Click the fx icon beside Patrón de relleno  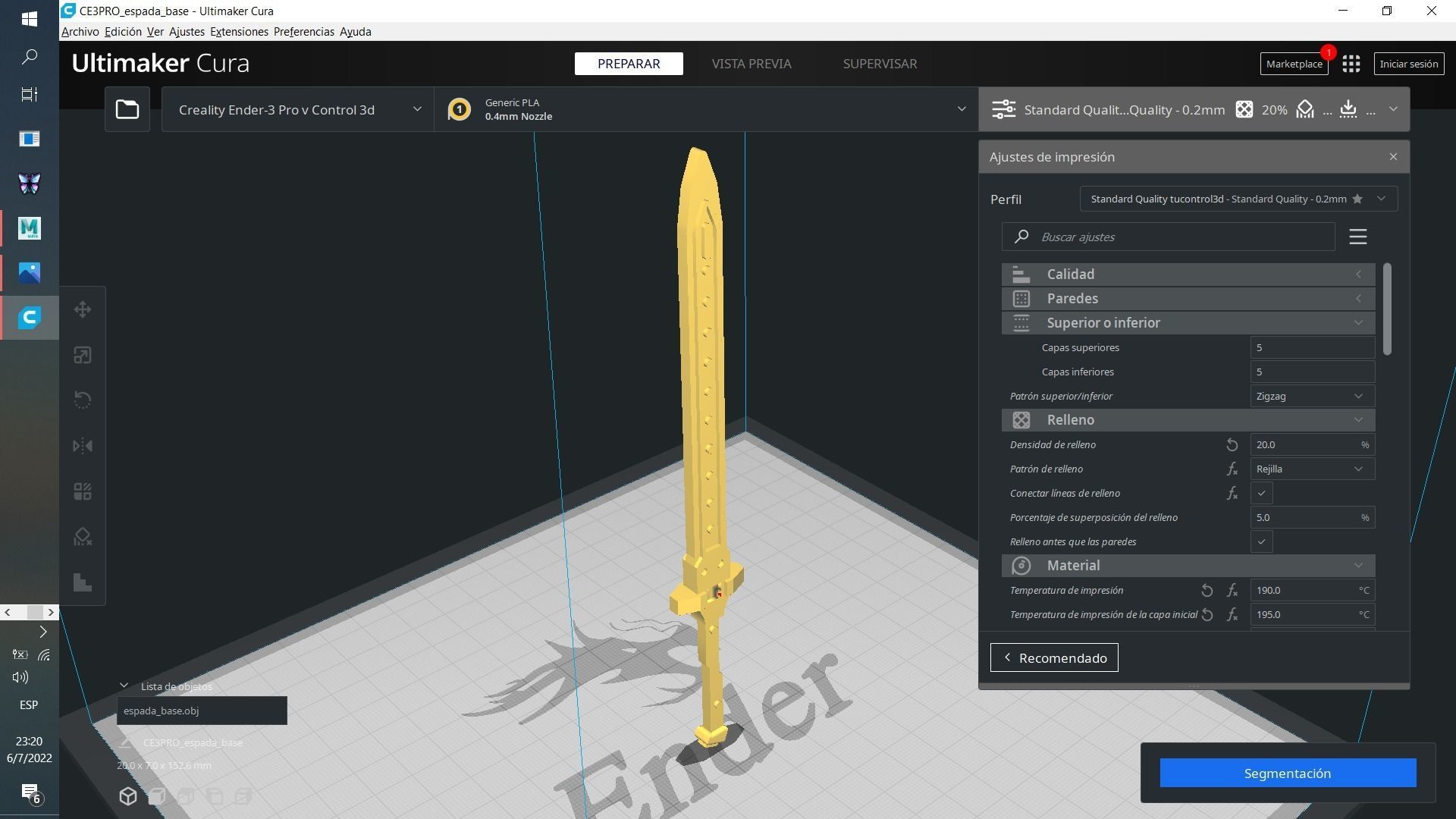click(1232, 469)
